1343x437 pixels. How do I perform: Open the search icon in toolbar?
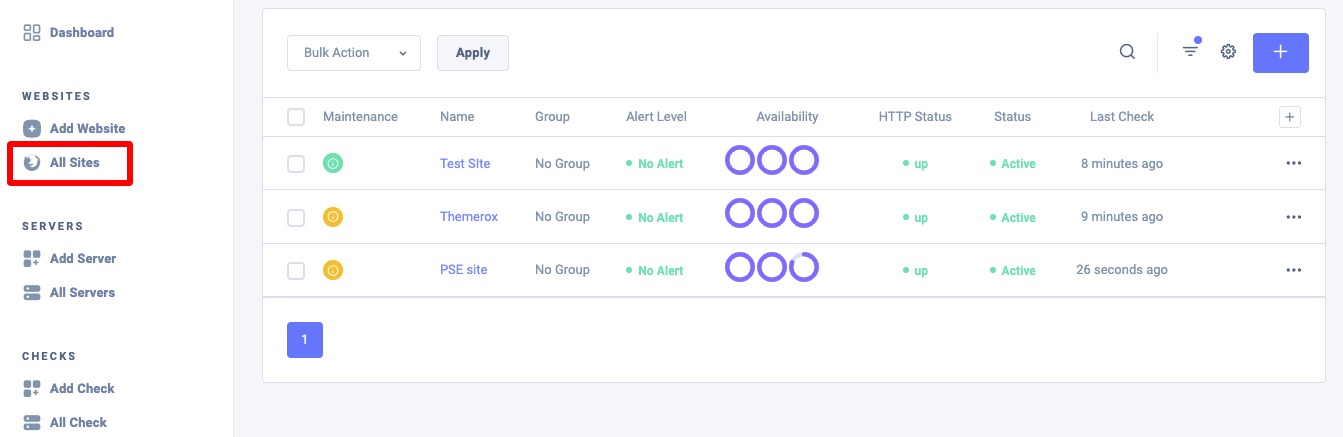[x=1127, y=53]
